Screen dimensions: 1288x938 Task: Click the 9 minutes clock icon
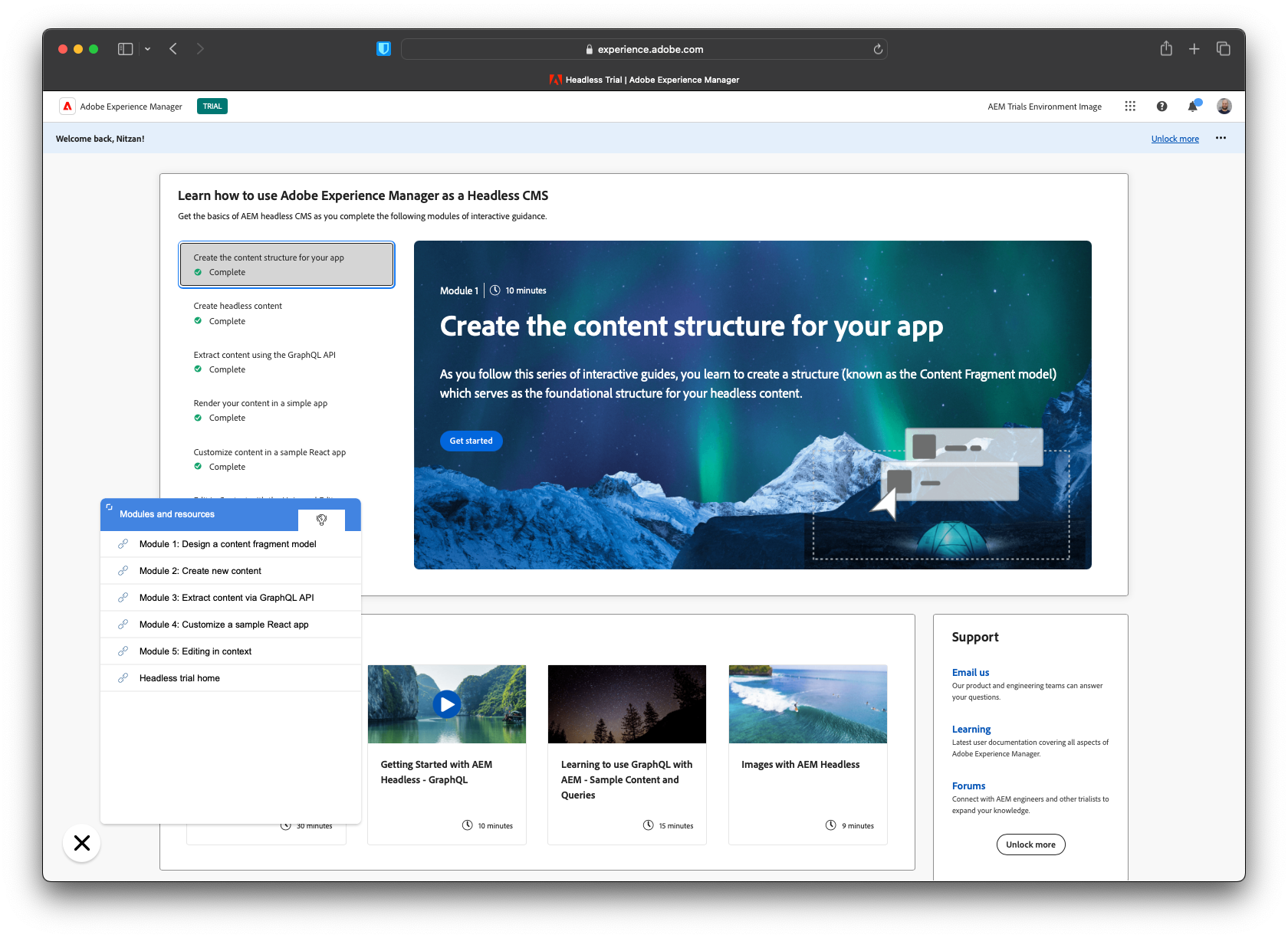[x=830, y=825]
